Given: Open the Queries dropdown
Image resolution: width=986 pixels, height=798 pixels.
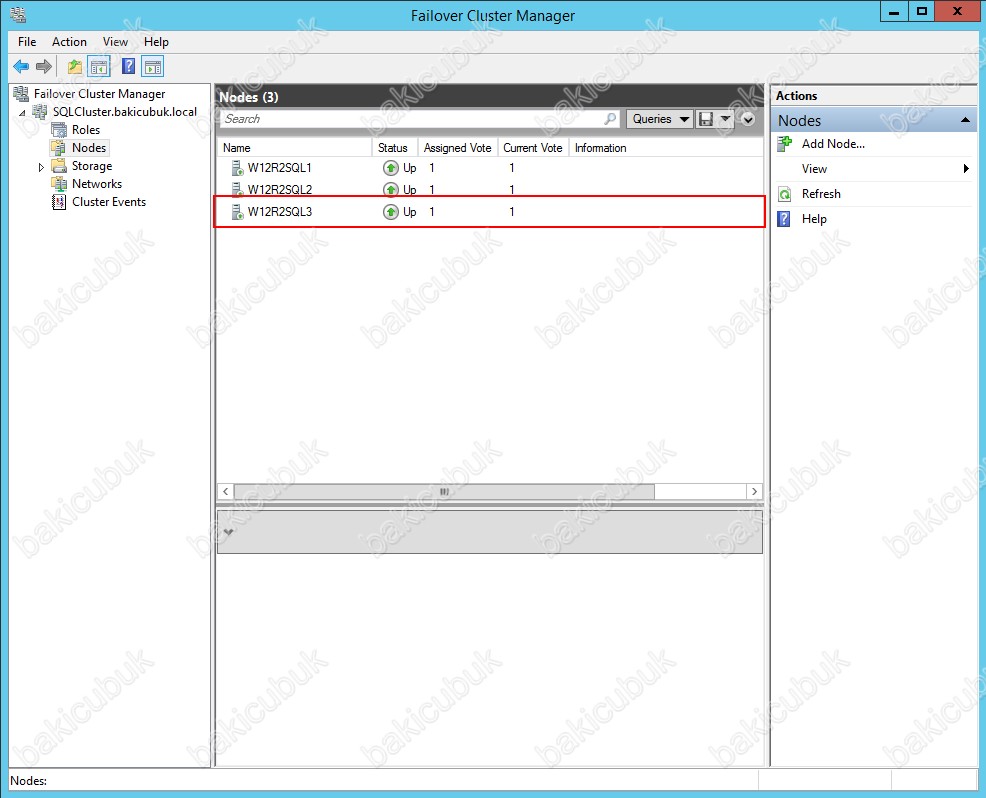Looking at the screenshot, I should point(660,119).
